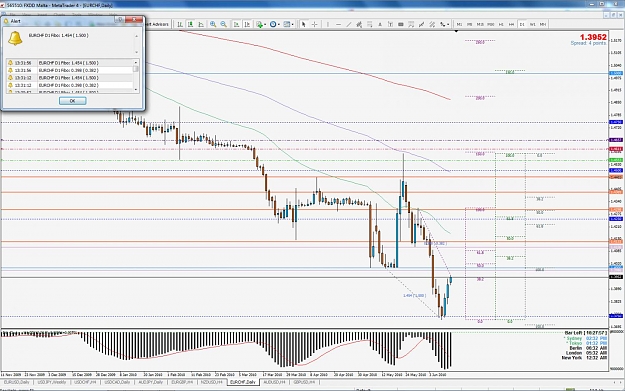Open the USDCAD,Daily chart tab

click(x=117, y=382)
